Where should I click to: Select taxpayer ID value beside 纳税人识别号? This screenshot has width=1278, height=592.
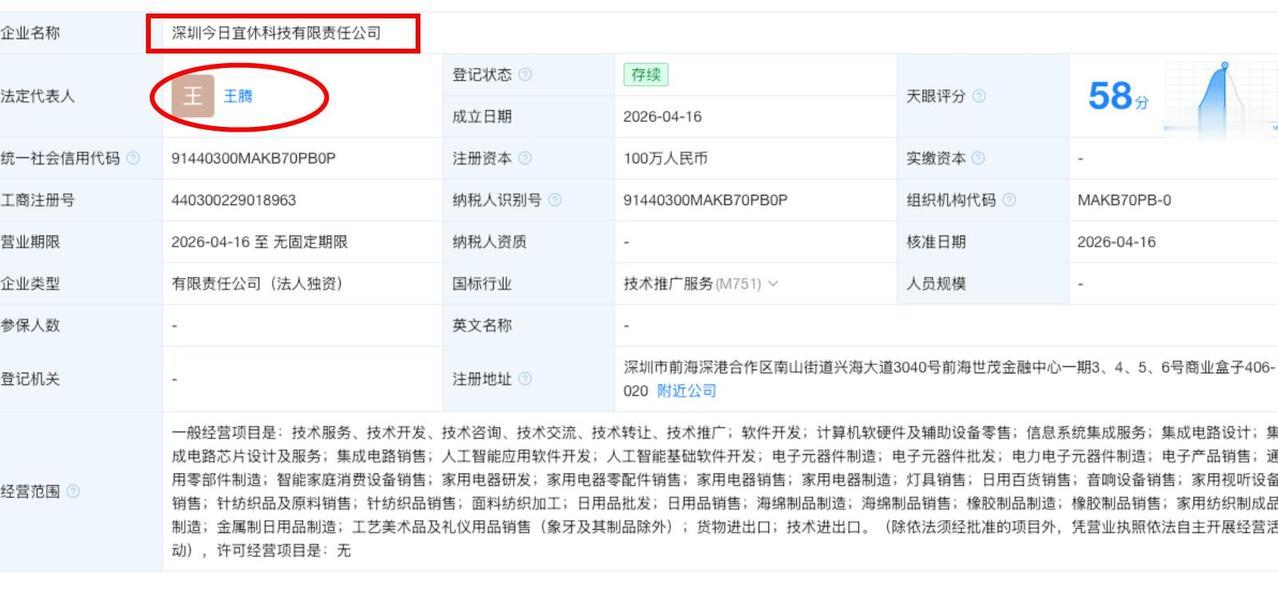706,200
